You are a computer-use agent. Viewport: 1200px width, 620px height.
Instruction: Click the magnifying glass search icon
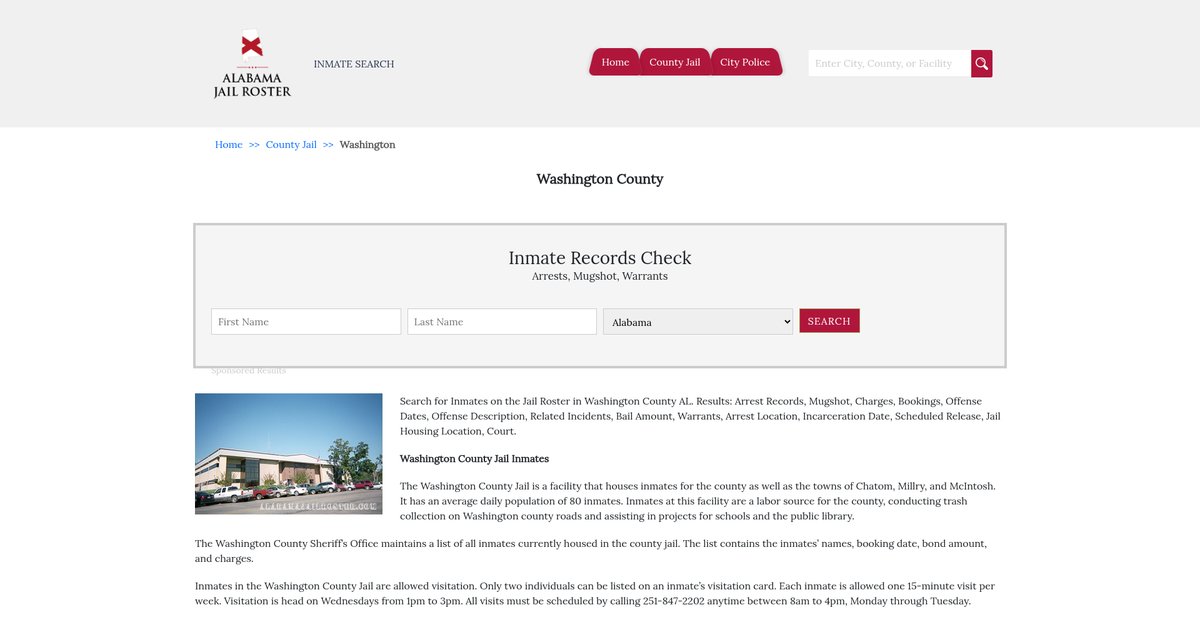click(981, 64)
